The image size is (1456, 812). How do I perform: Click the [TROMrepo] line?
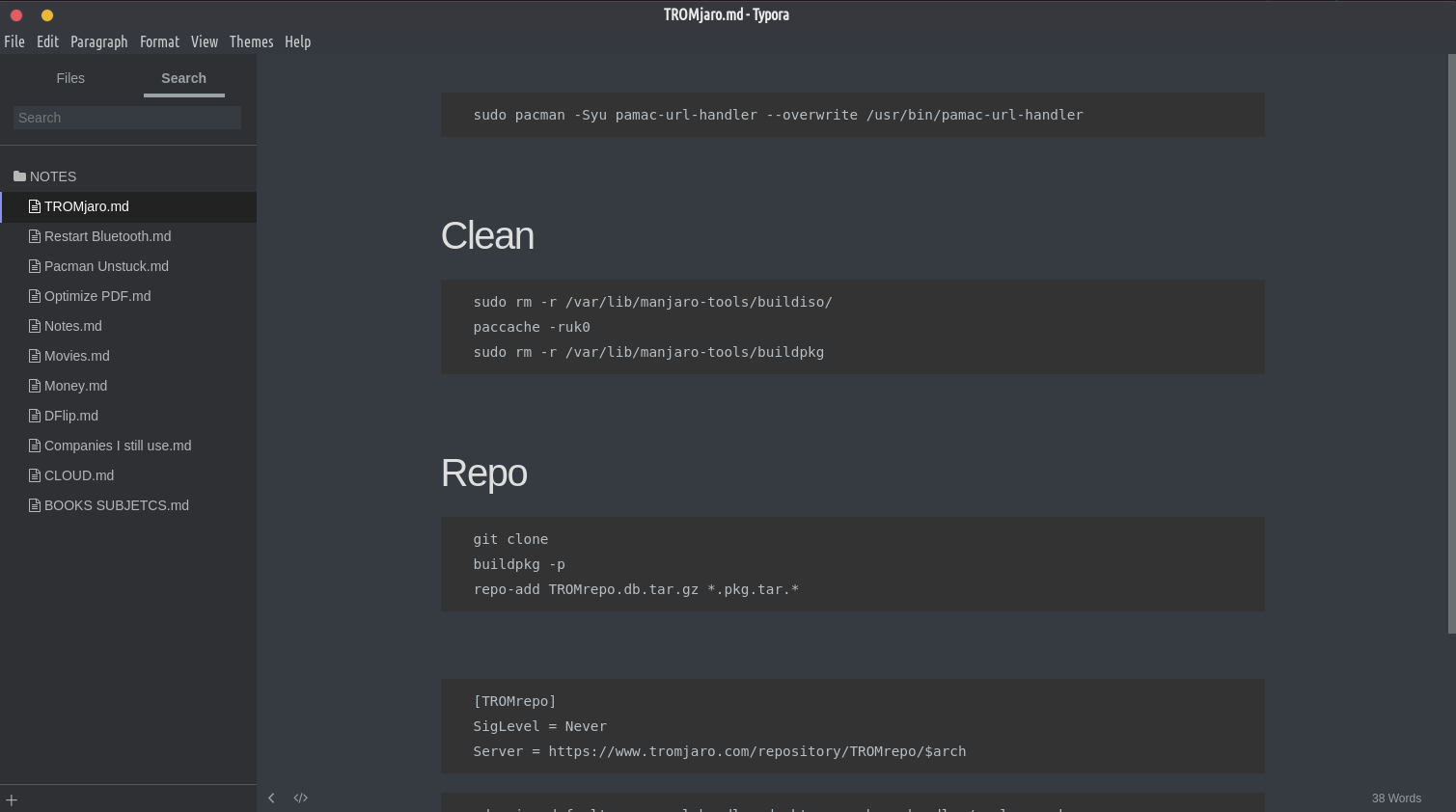514,701
